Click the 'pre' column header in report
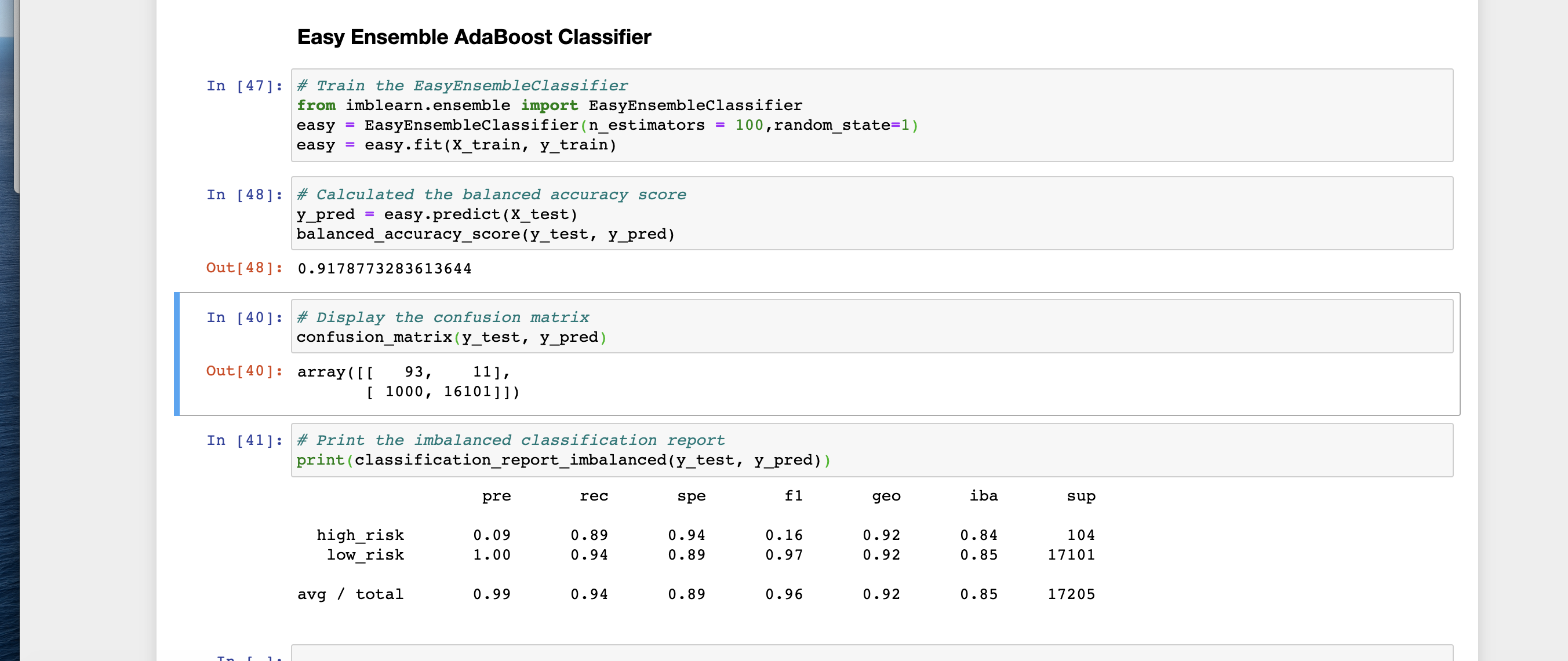 (497, 496)
